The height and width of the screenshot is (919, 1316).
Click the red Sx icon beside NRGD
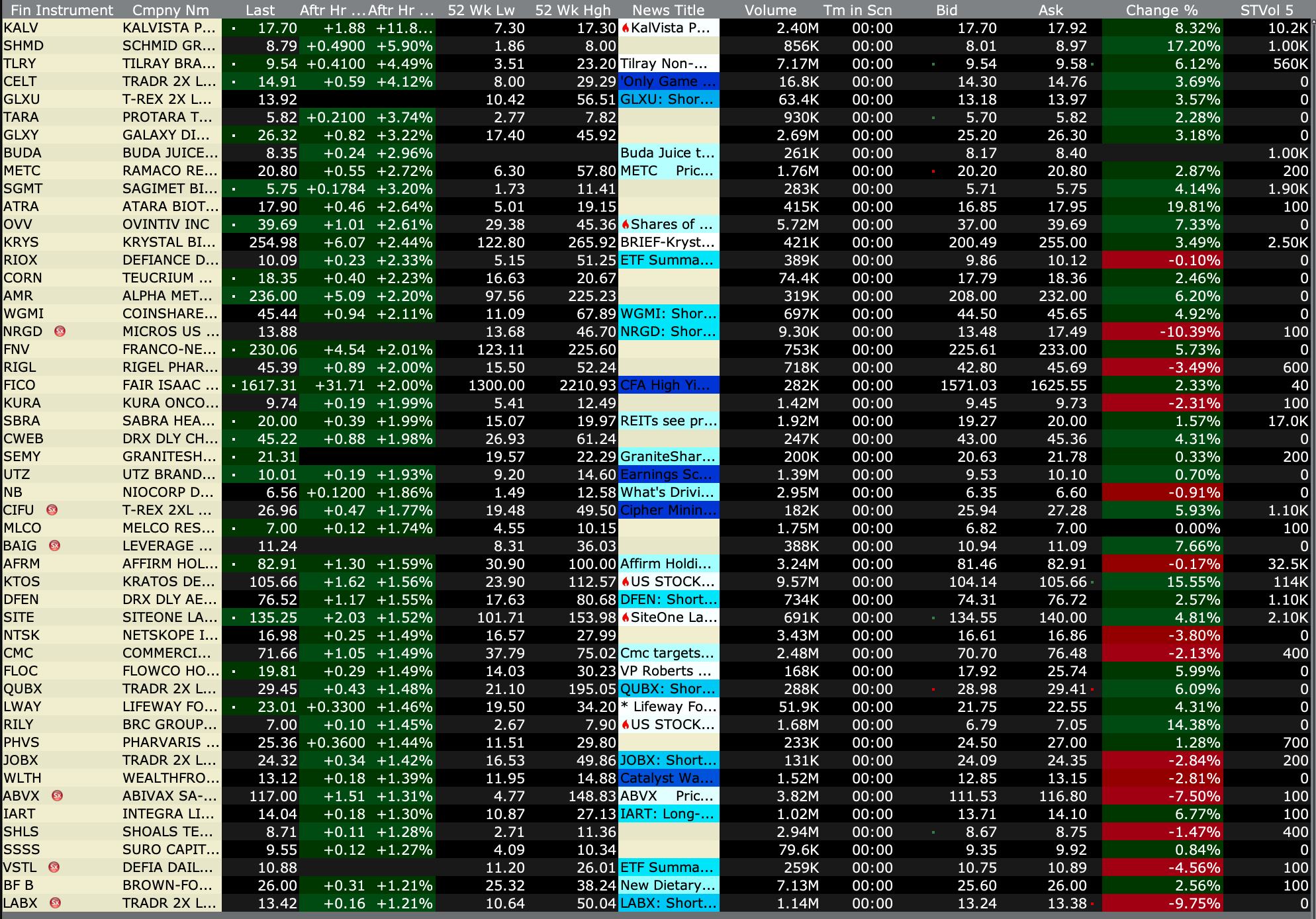[60, 331]
